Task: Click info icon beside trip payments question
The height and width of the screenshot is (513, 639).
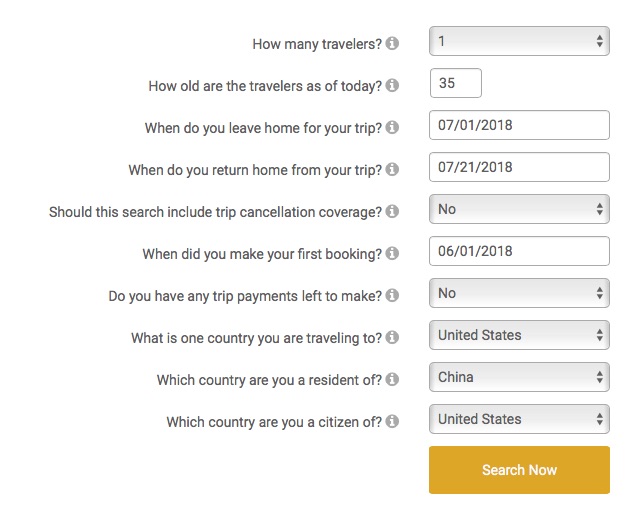Action: [x=392, y=295]
